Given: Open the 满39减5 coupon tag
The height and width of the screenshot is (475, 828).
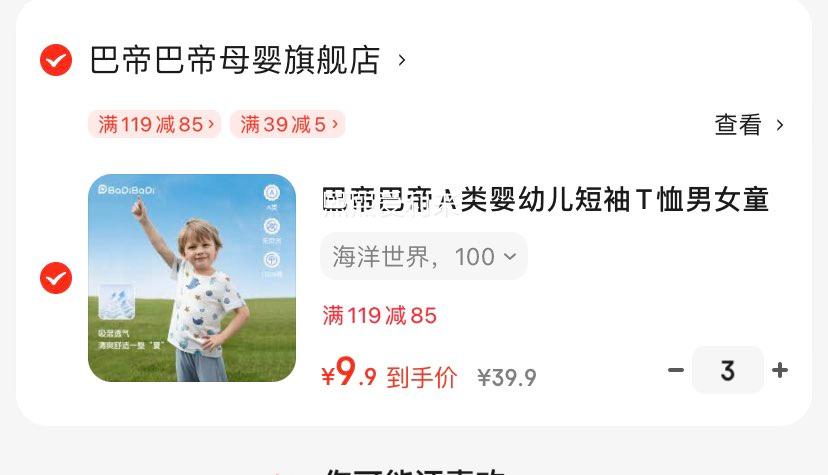Looking at the screenshot, I should coord(288,125).
